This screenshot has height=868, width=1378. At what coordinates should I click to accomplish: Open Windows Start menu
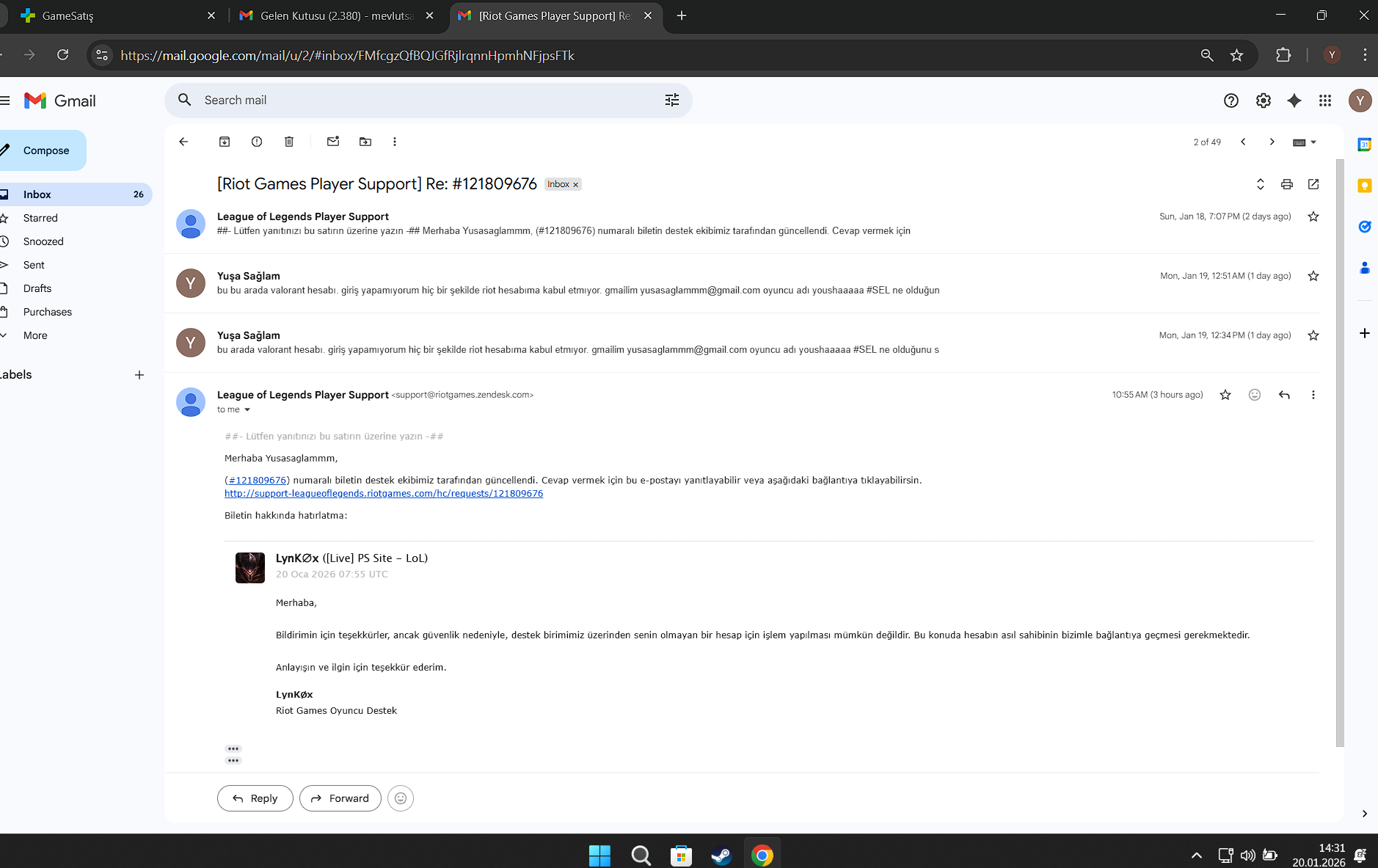(599, 856)
